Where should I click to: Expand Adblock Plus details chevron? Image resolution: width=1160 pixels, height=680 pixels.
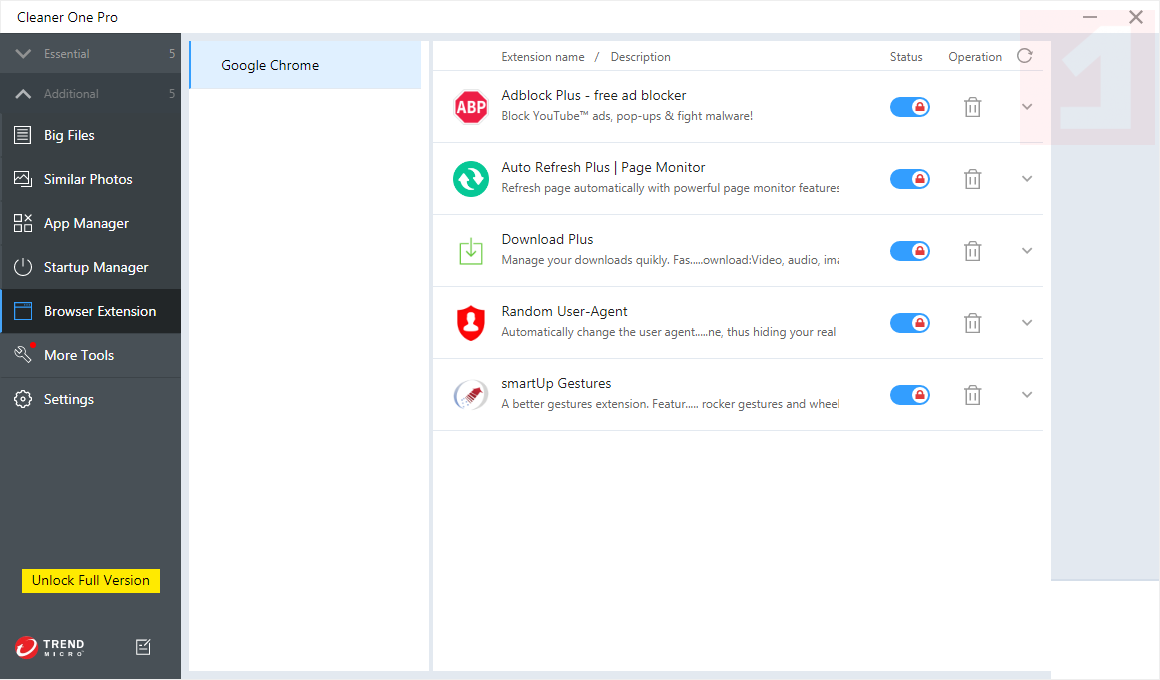pyautogui.click(x=1027, y=107)
